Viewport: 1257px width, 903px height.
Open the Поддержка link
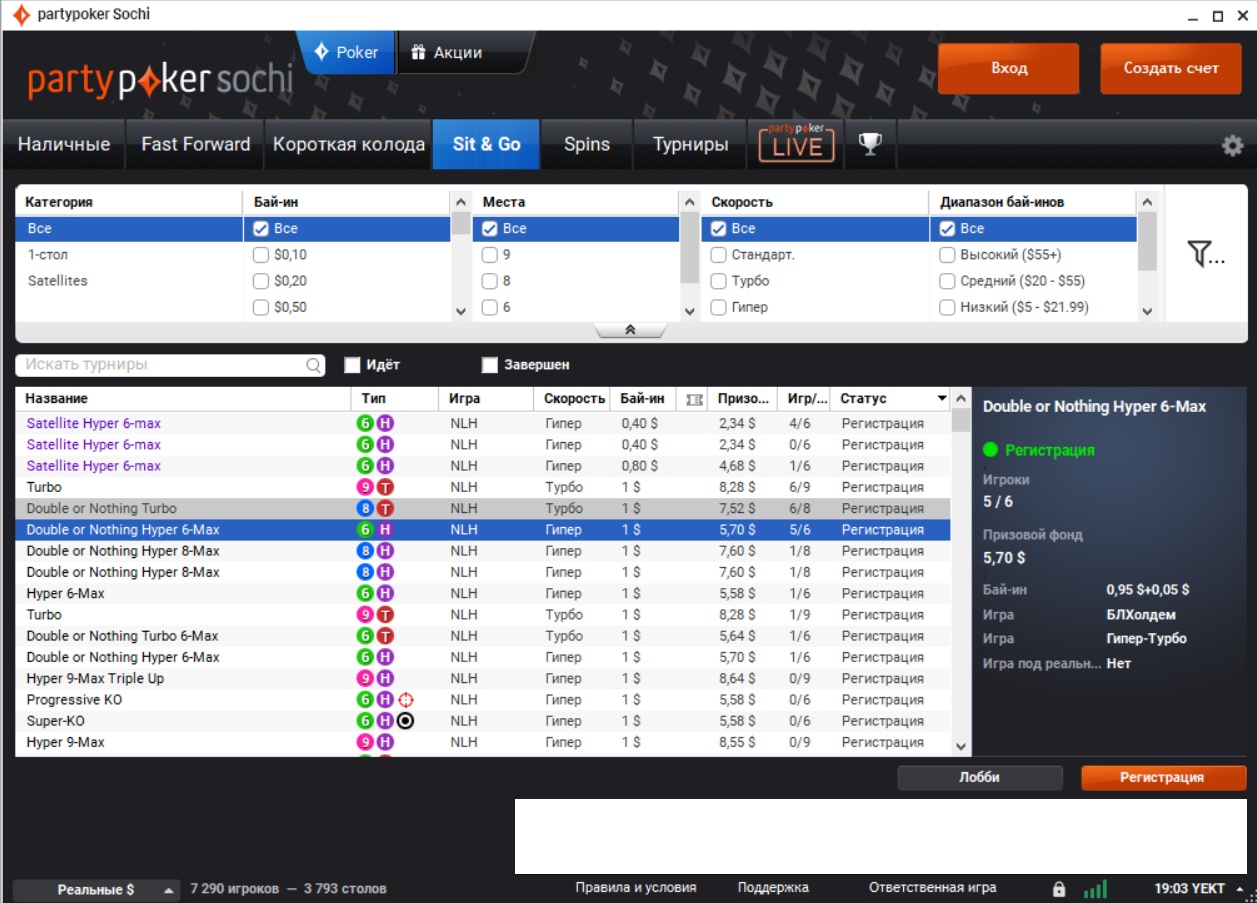tap(773, 888)
